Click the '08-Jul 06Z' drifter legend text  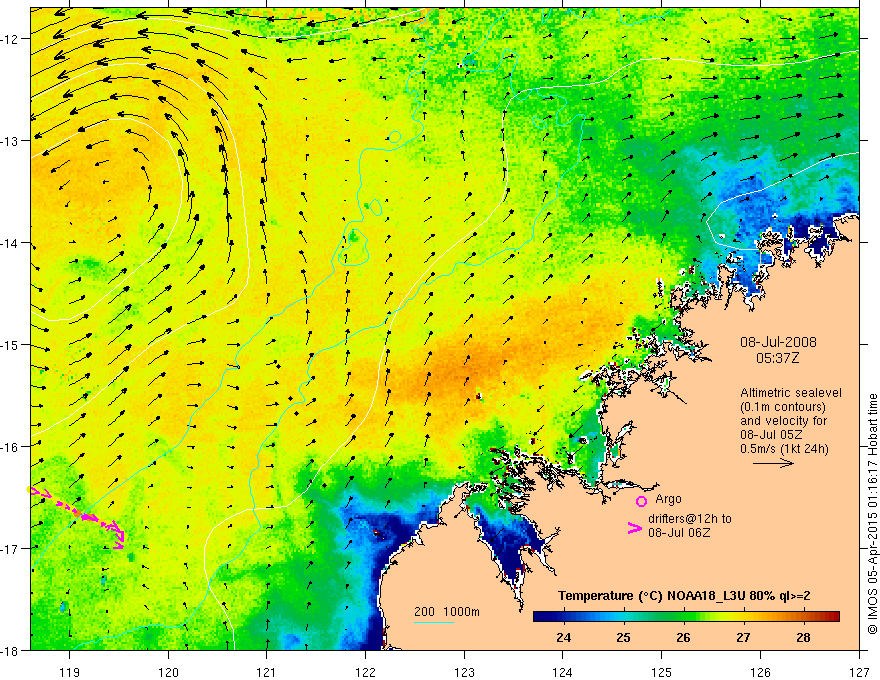coord(679,532)
